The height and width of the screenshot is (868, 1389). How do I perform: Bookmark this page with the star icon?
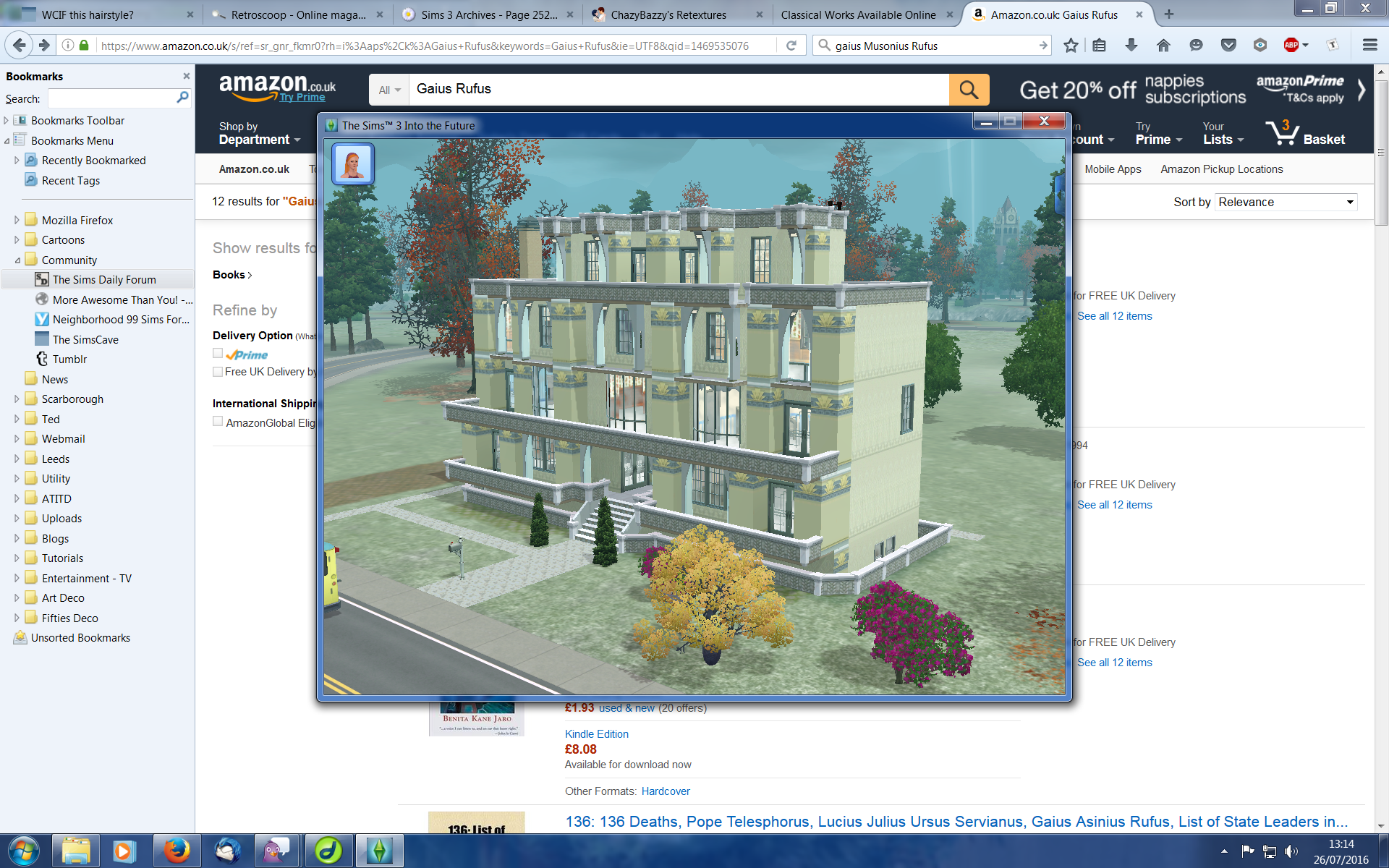point(1071,46)
